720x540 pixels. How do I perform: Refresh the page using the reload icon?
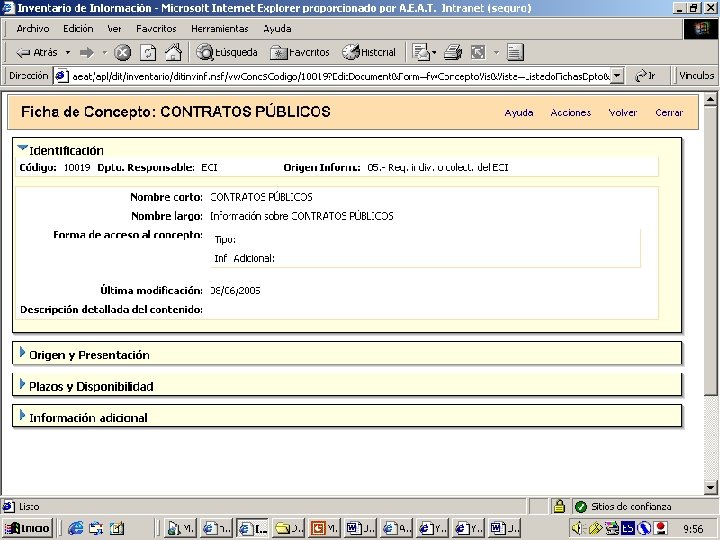pos(148,52)
